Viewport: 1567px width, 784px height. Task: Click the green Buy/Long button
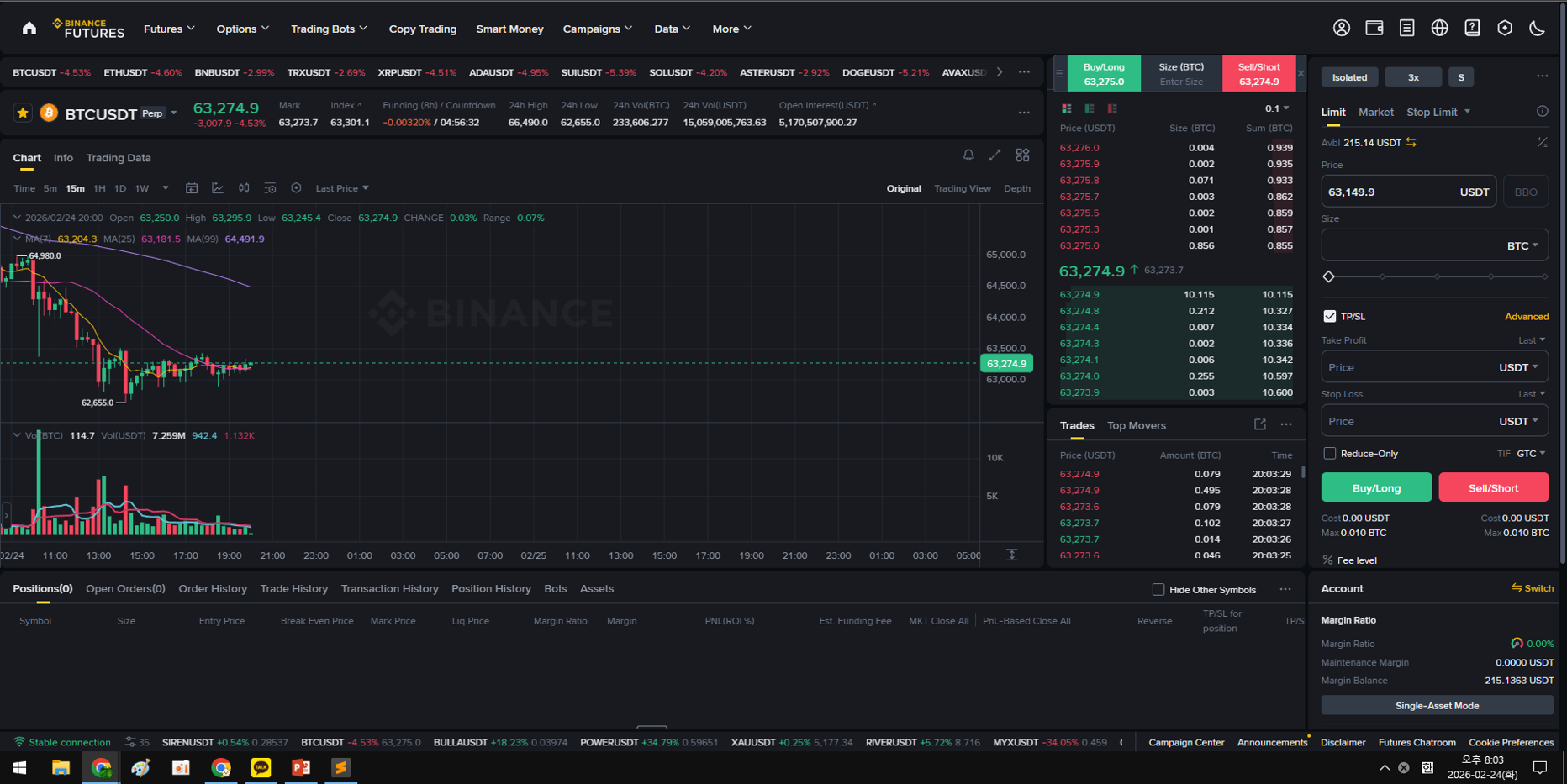click(1376, 487)
